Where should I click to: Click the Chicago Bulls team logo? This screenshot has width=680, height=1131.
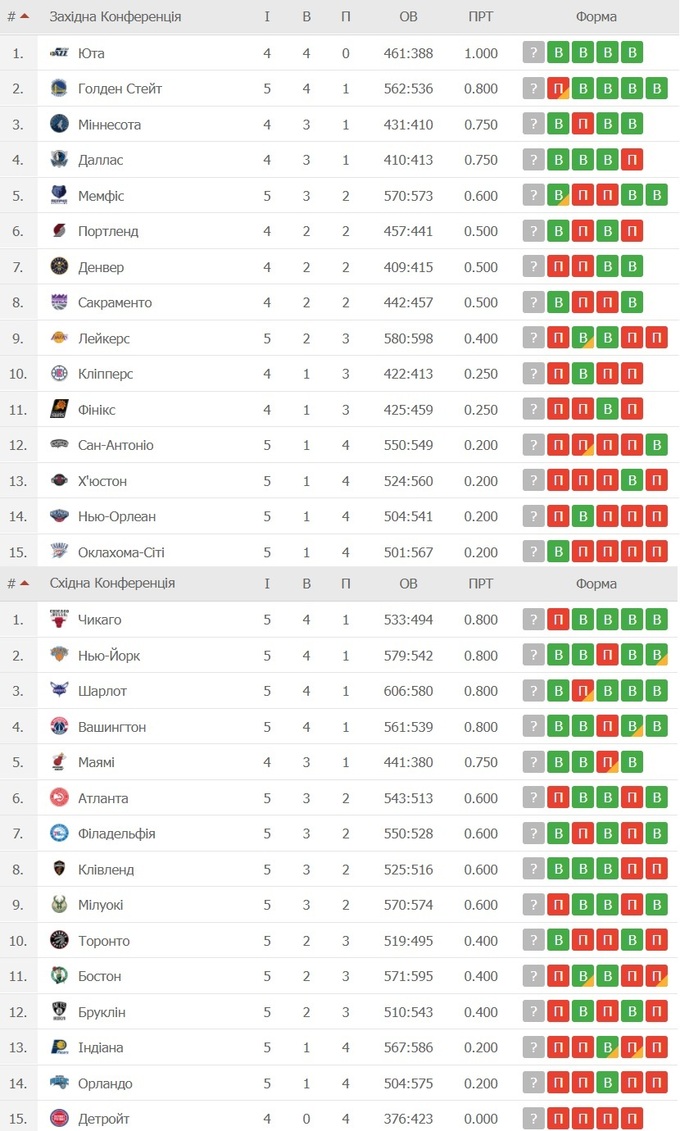coord(59,620)
